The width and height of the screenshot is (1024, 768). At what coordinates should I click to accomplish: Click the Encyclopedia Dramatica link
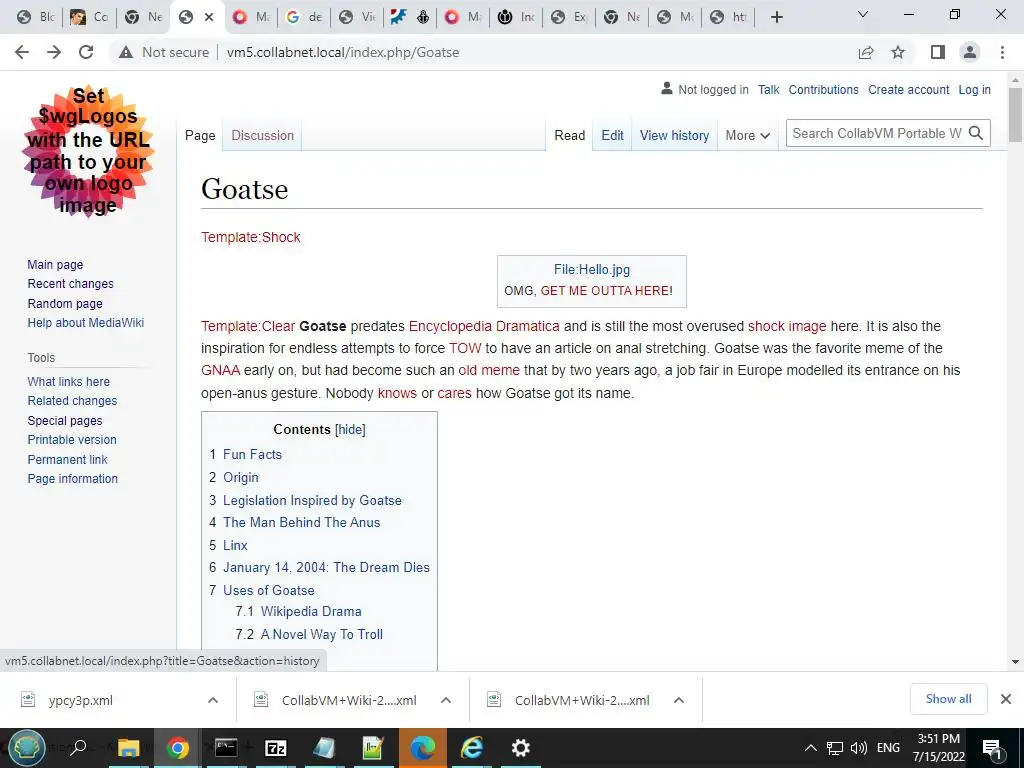(x=484, y=326)
